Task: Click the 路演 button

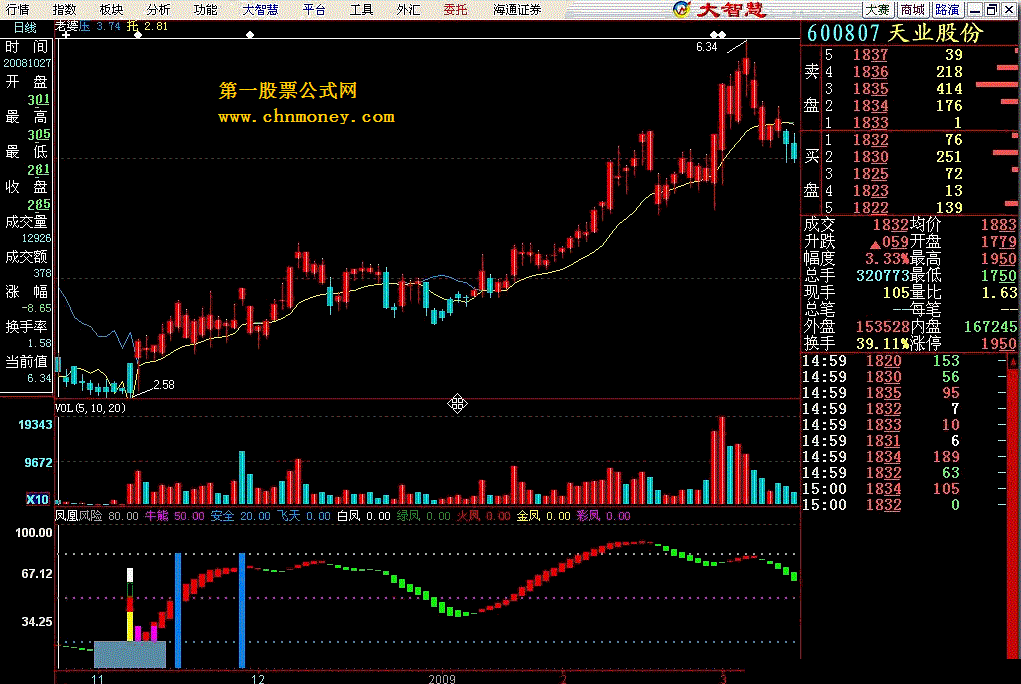Action: [947, 10]
